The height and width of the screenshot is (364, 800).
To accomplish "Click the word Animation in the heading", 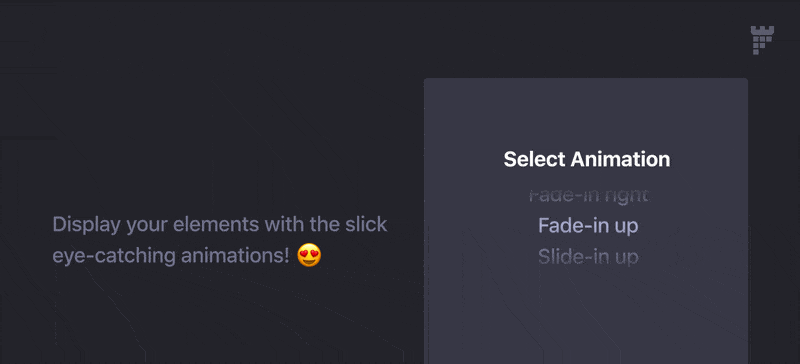I will 621,159.
